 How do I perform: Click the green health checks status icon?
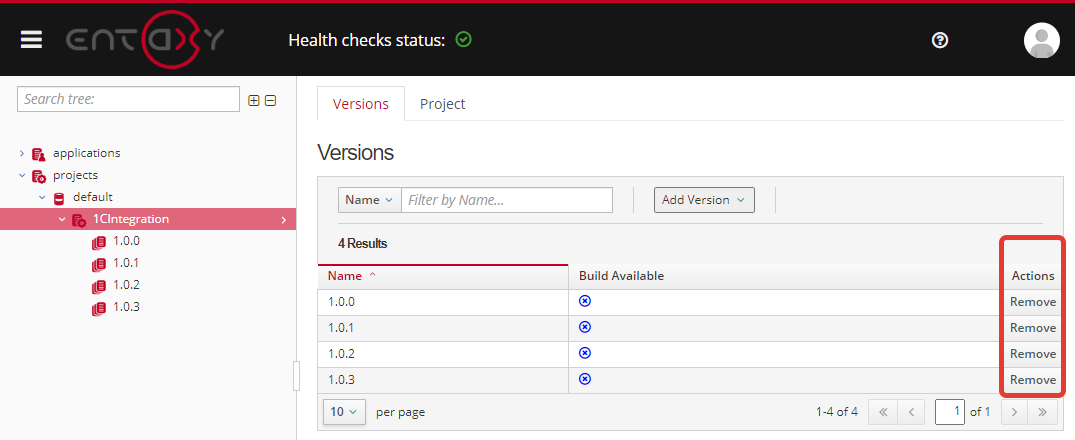click(463, 40)
